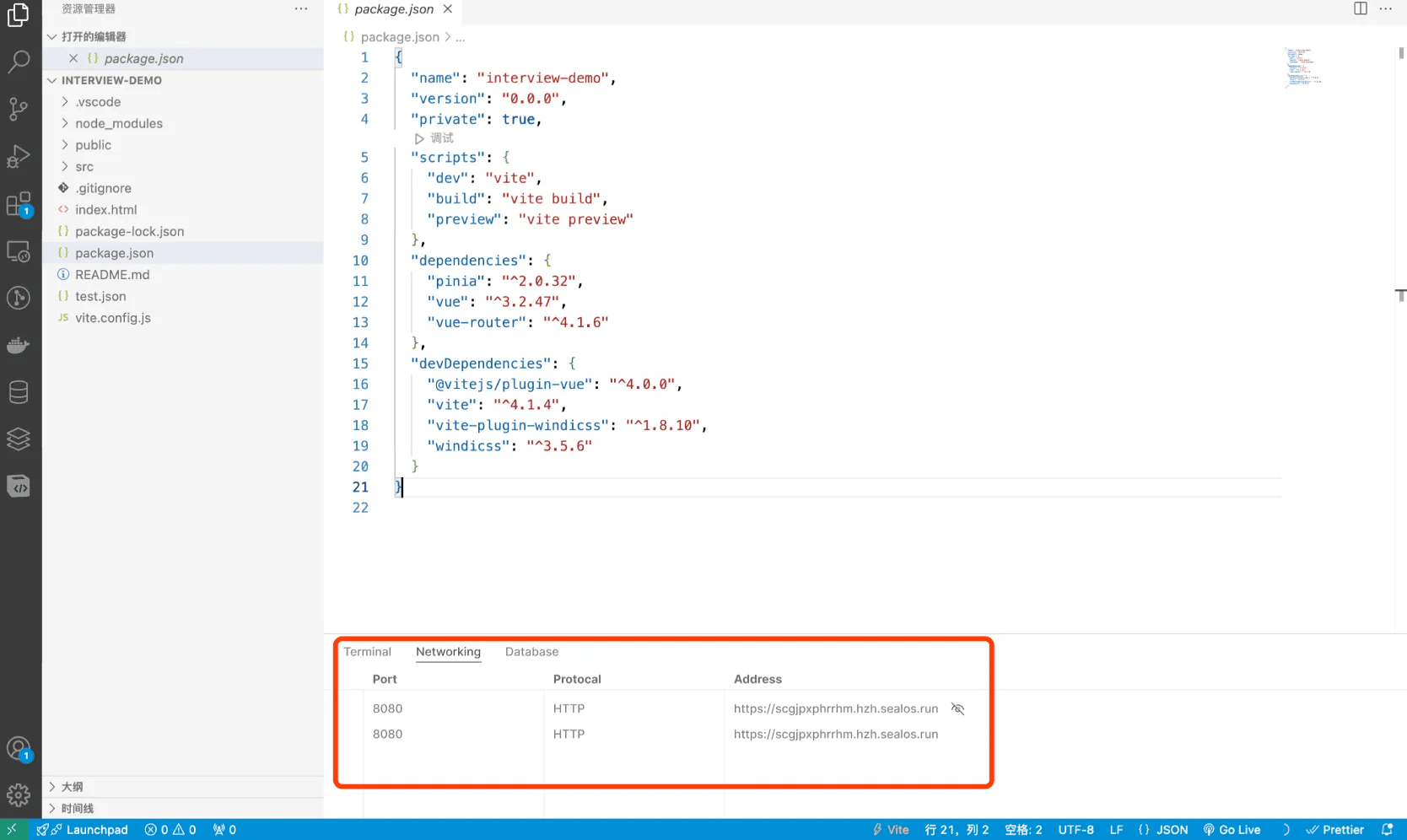Expand the node_modules folder
The height and width of the screenshot is (840, 1407).
point(182,123)
